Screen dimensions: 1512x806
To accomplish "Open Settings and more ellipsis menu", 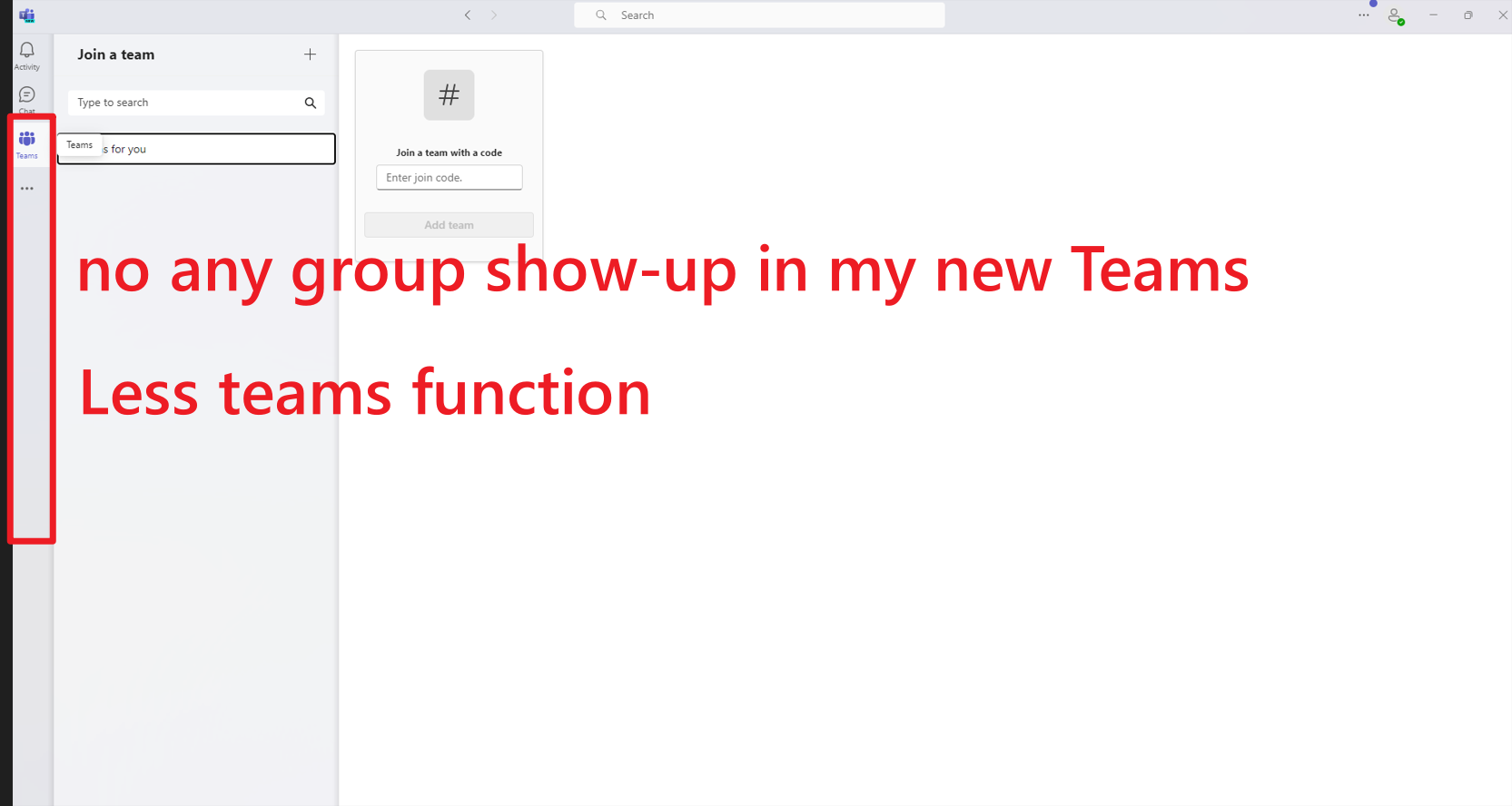I will tap(1364, 15).
